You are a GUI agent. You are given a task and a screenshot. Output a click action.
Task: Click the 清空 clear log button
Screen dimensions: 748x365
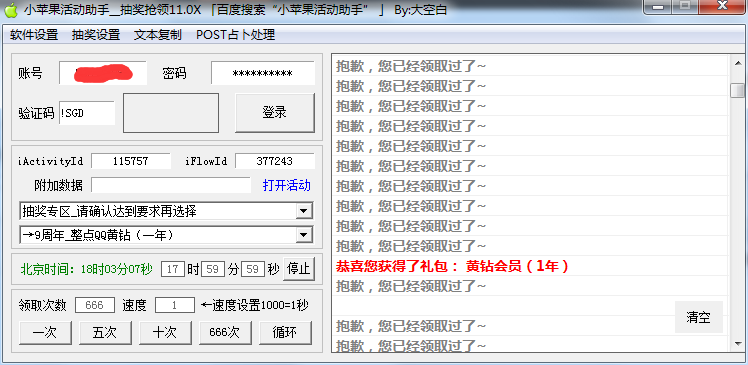pos(699,317)
